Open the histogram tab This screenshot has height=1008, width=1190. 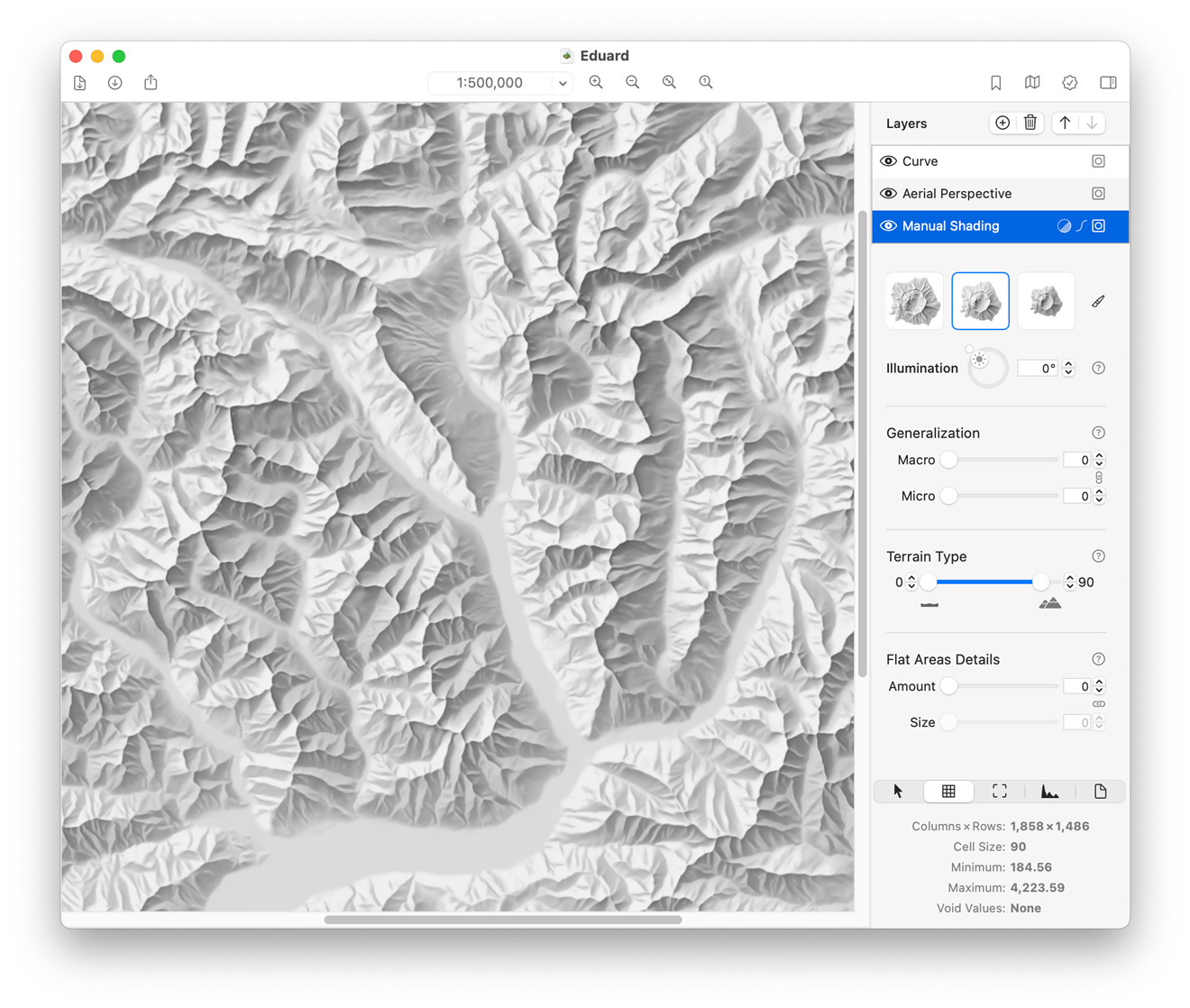(1049, 792)
